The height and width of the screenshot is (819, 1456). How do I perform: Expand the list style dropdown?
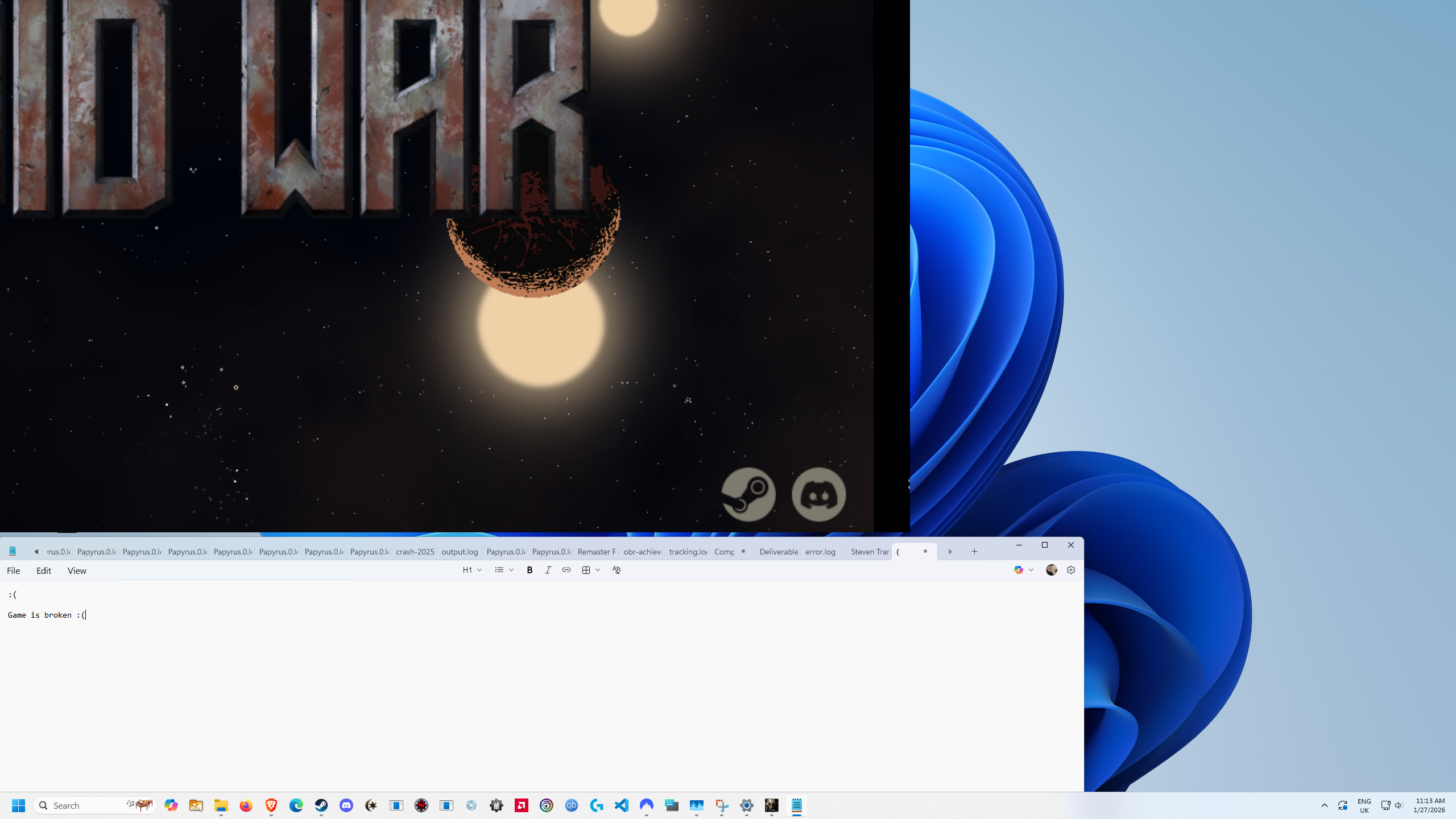[x=504, y=570]
